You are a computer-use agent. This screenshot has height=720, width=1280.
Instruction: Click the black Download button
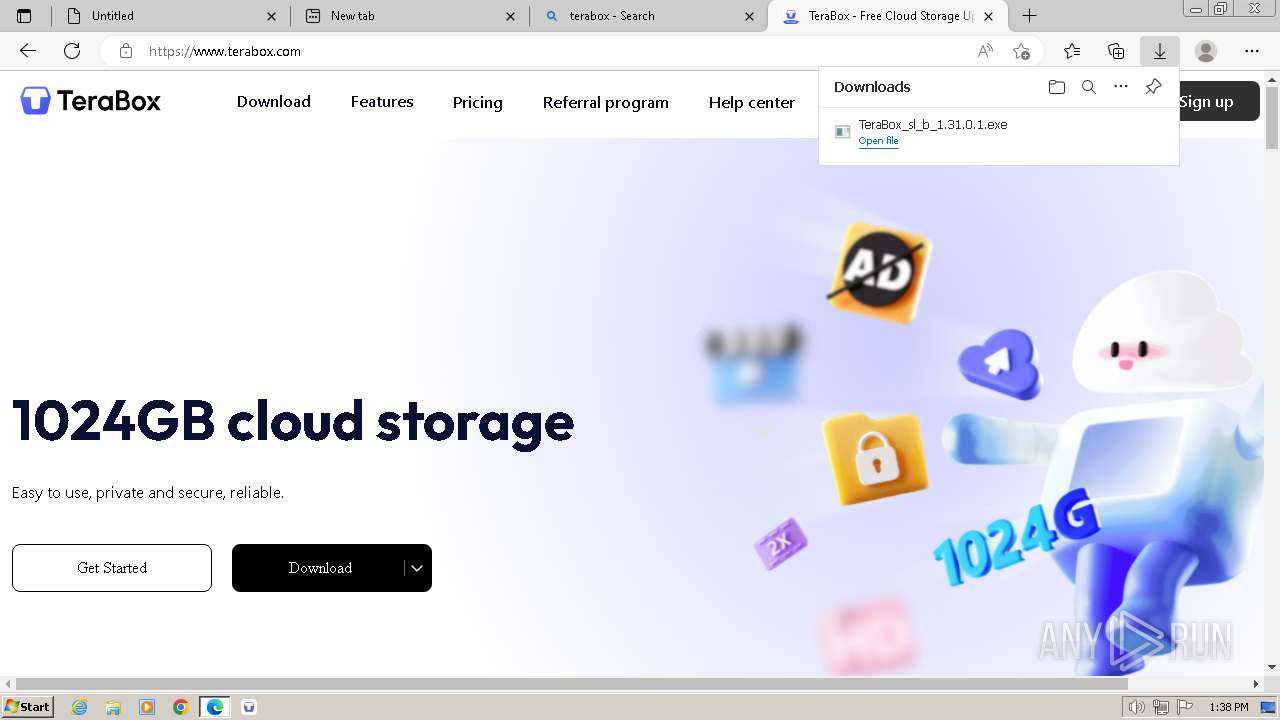(320, 568)
